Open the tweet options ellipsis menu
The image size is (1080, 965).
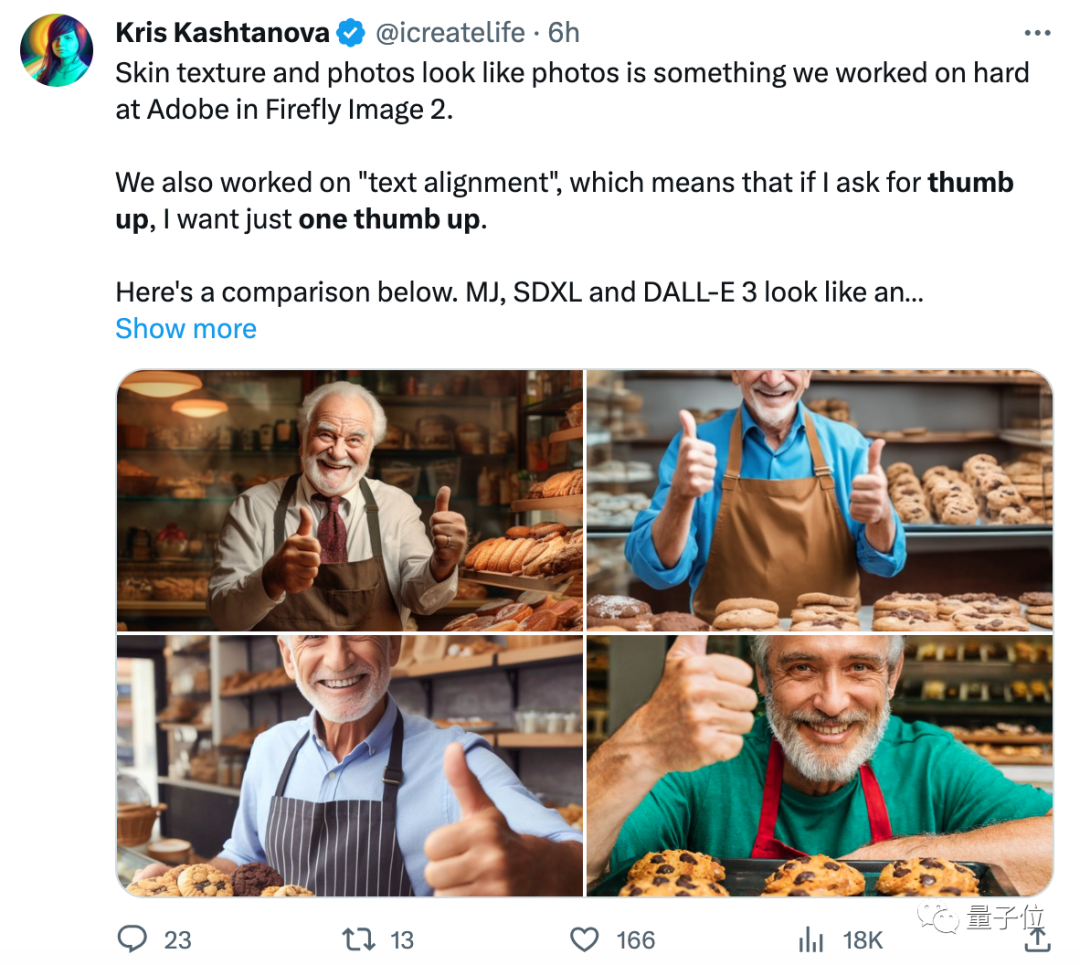pyautogui.click(x=1035, y=33)
